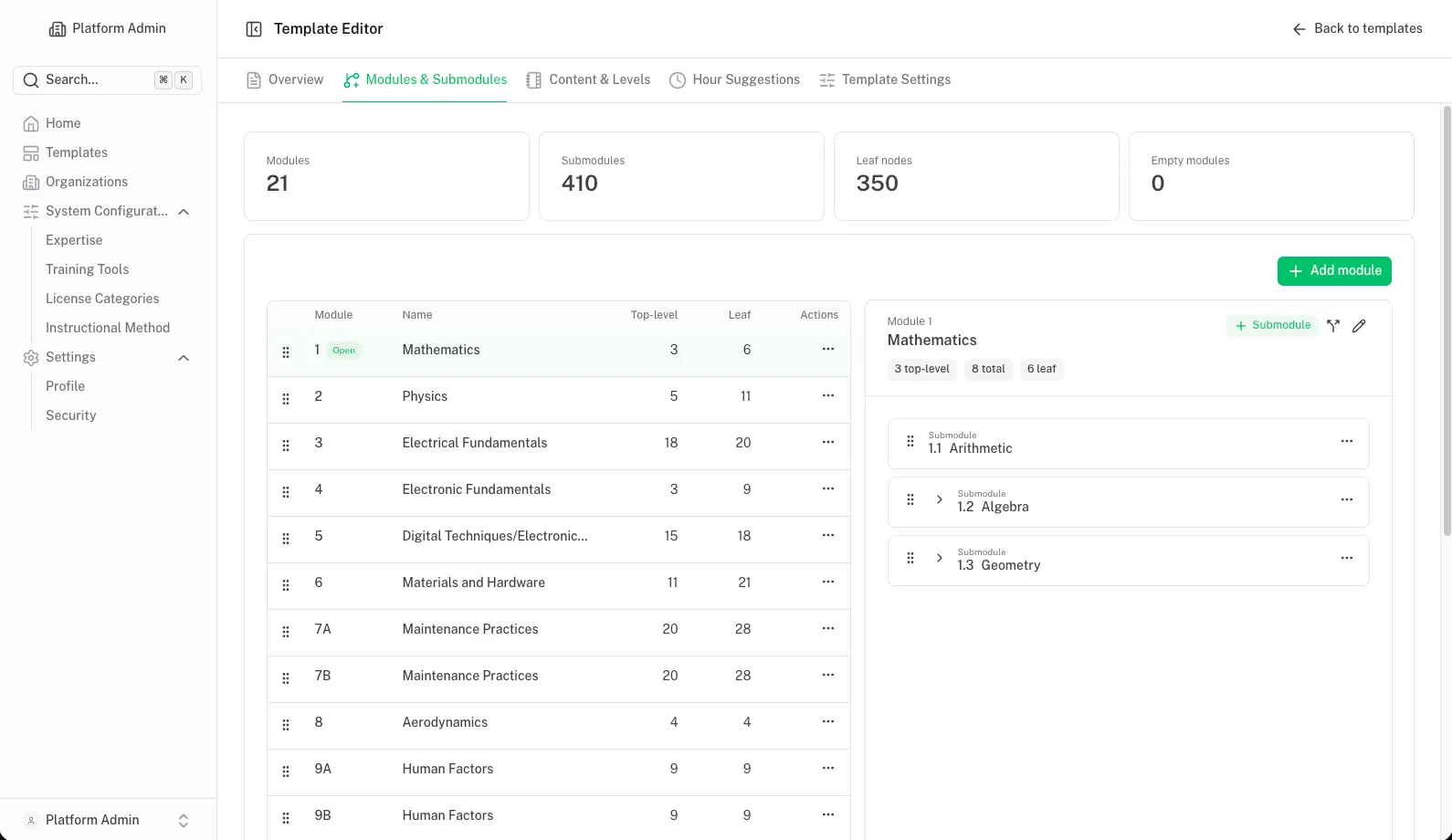The height and width of the screenshot is (840, 1452).
Task: Open Expertise under System Configuration
Action: (74, 240)
